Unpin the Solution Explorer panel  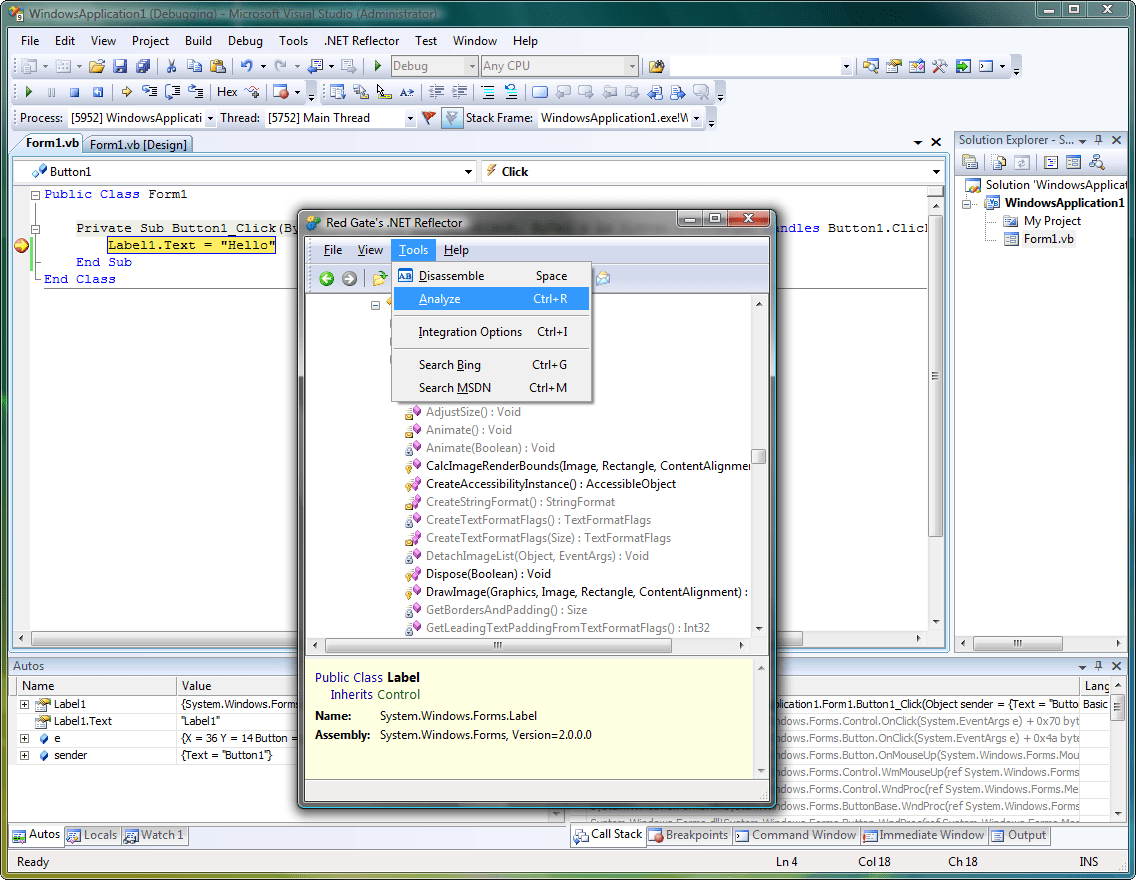click(x=1098, y=140)
